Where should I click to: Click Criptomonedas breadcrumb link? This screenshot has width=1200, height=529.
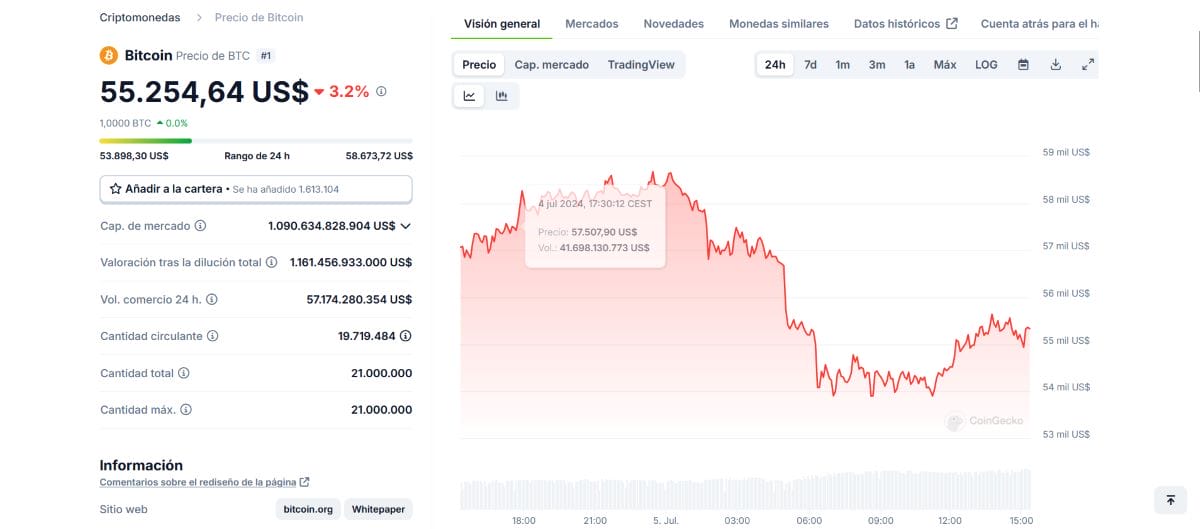pyautogui.click(x=140, y=17)
